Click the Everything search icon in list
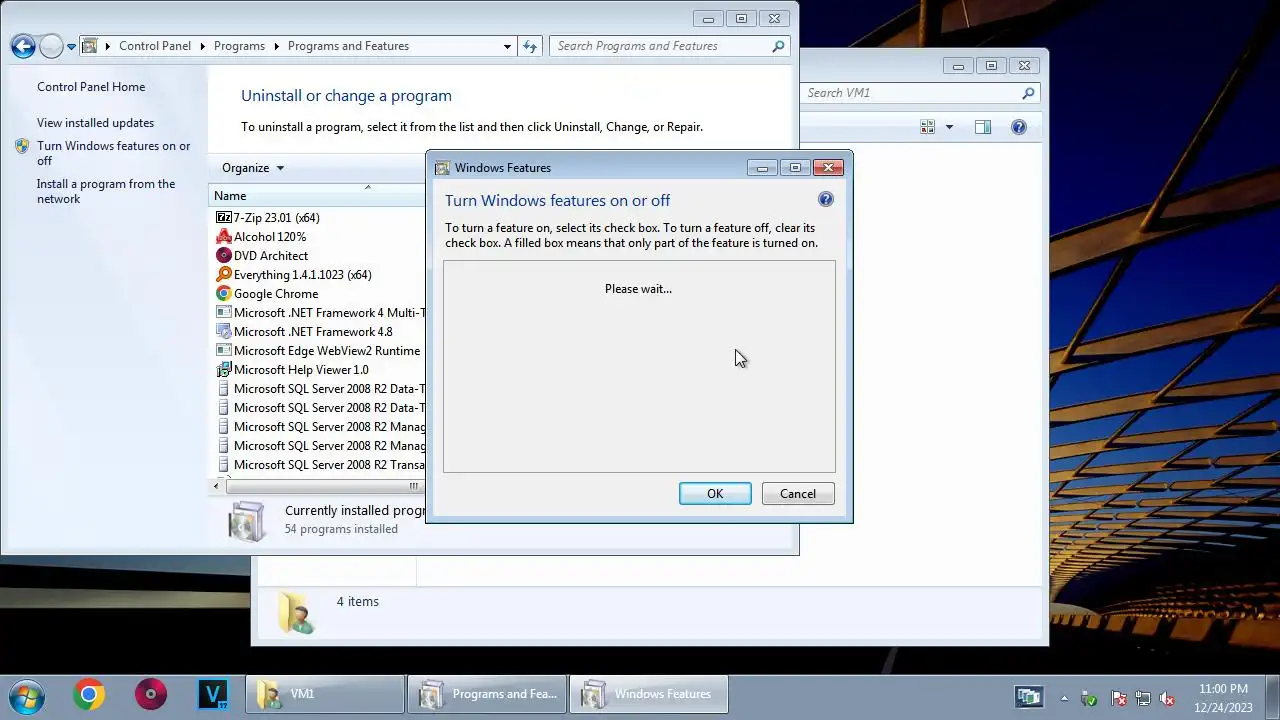 (x=224, y=275)
